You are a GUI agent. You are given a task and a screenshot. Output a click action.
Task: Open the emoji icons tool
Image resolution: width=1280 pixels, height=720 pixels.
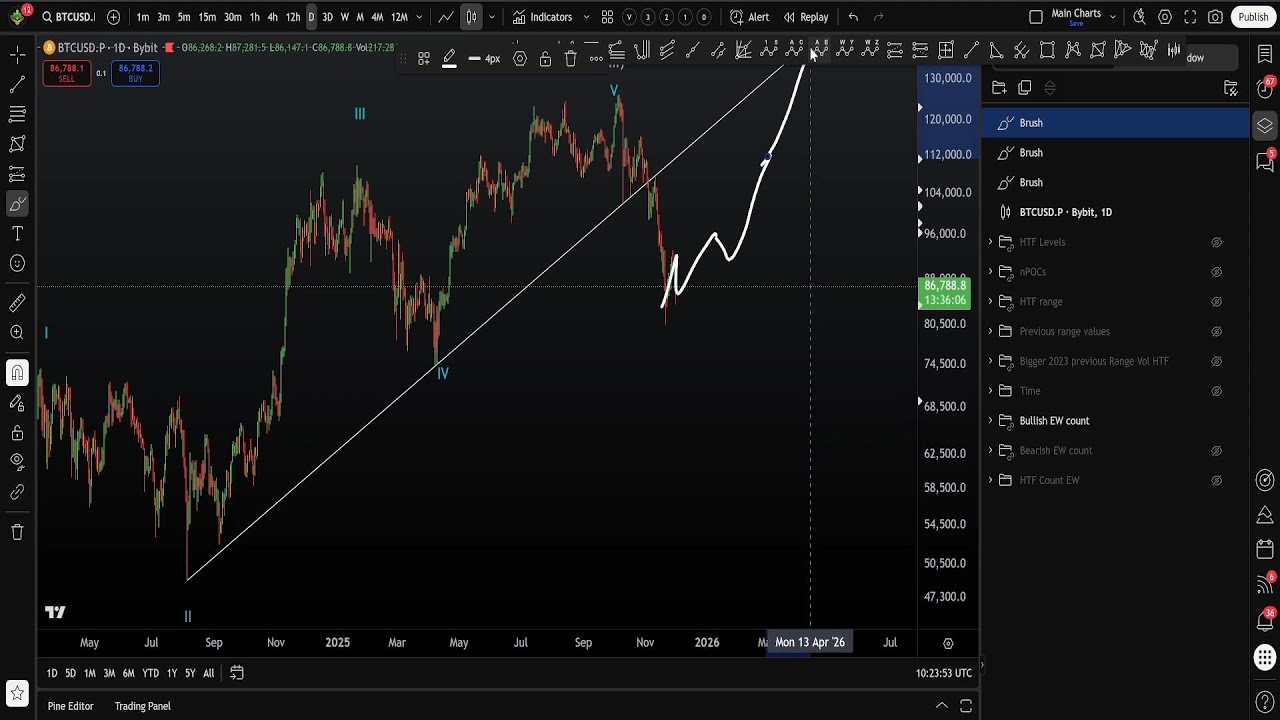click(17, 264)
